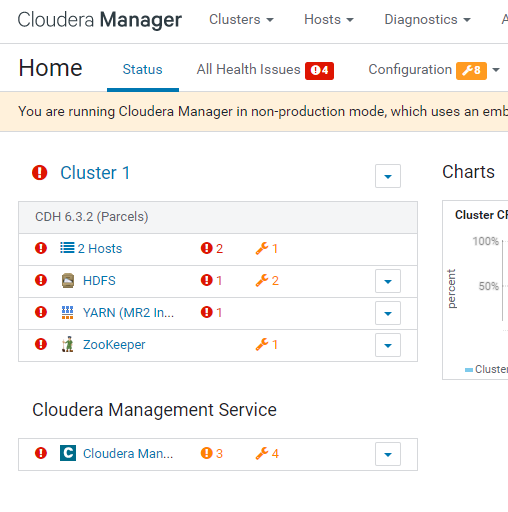Click the Cloudera Management Service C icon

click(x=68, y=453)
